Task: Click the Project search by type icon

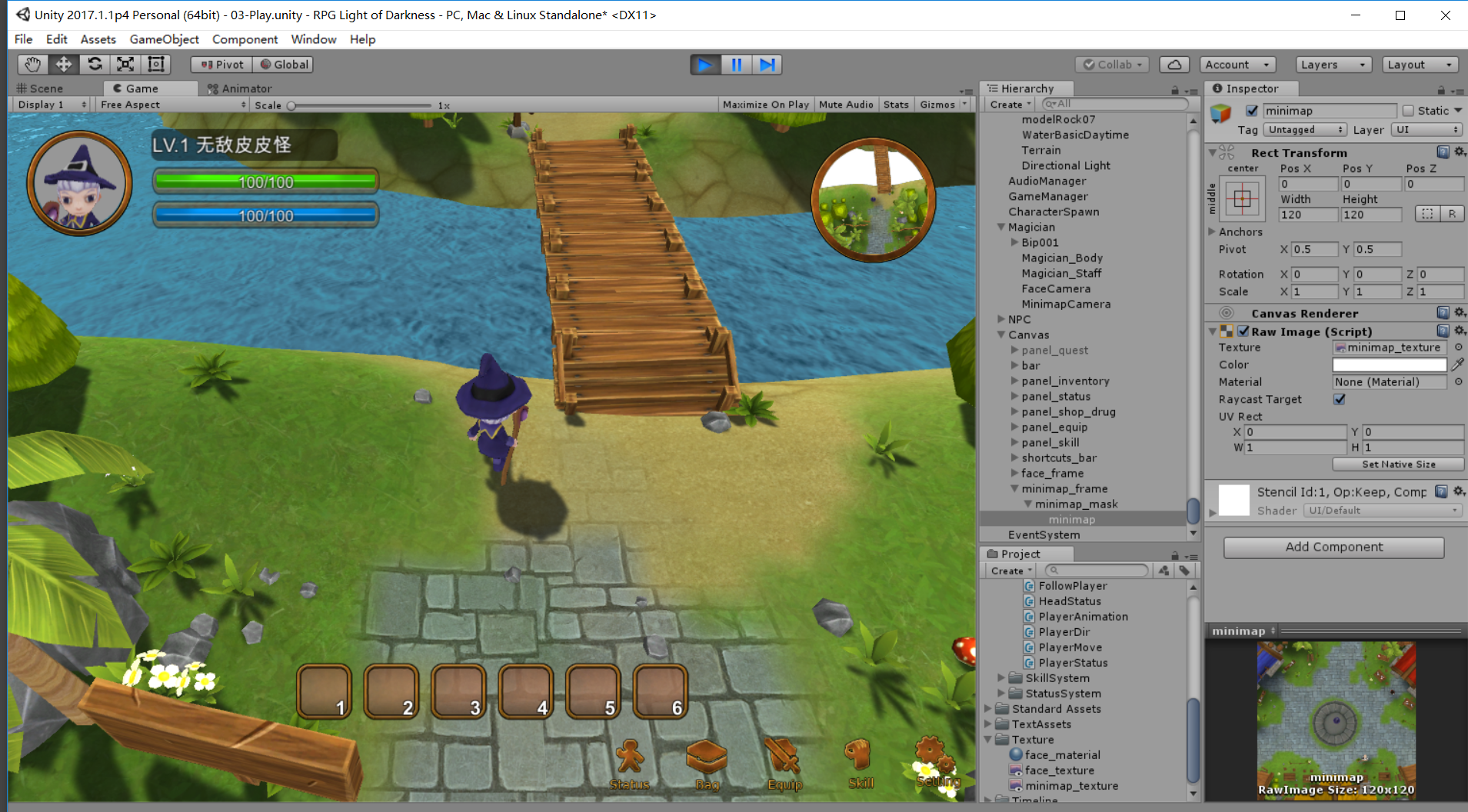Action: (1164, 571)
